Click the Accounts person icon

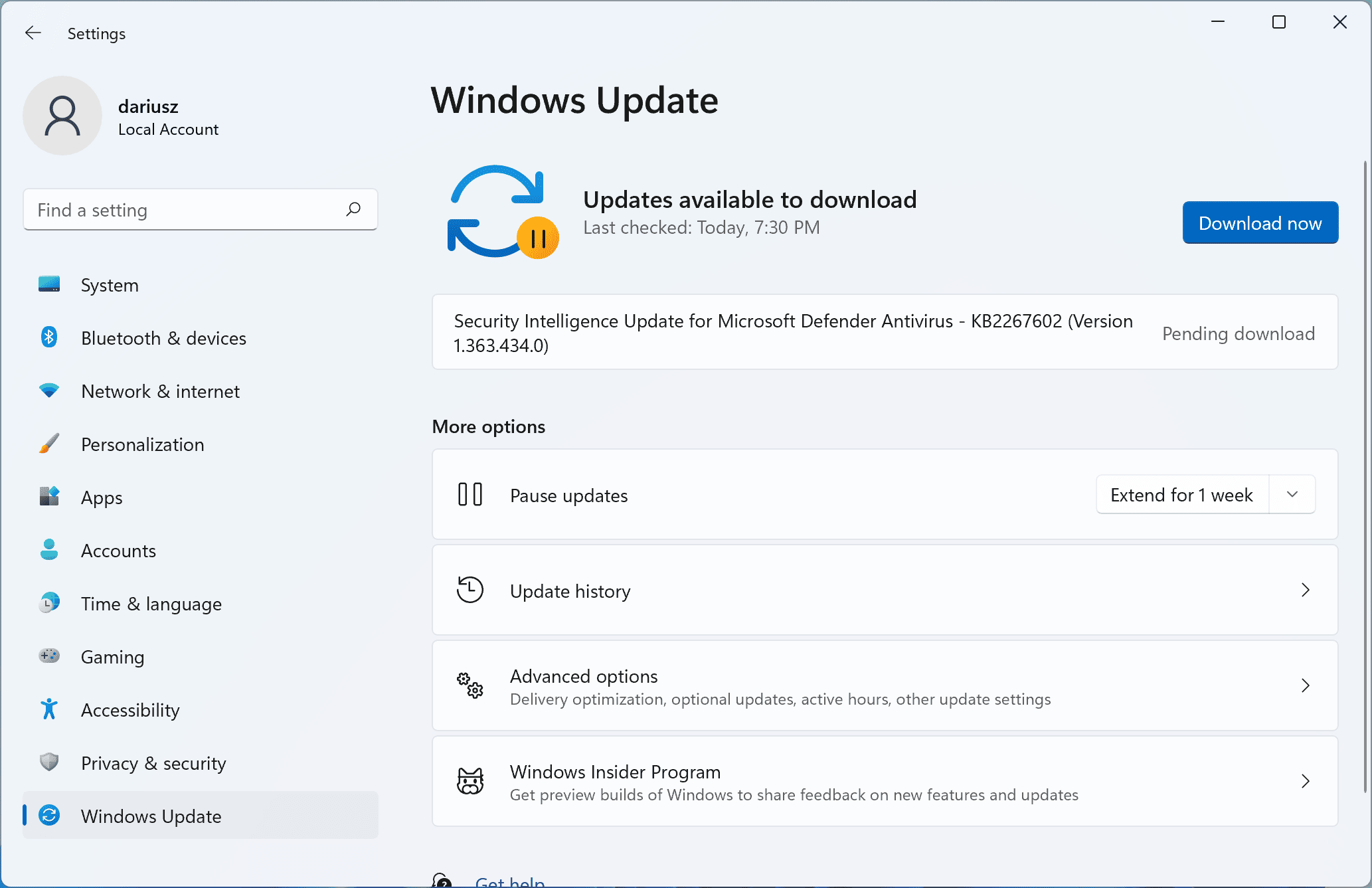click(49, 549)
